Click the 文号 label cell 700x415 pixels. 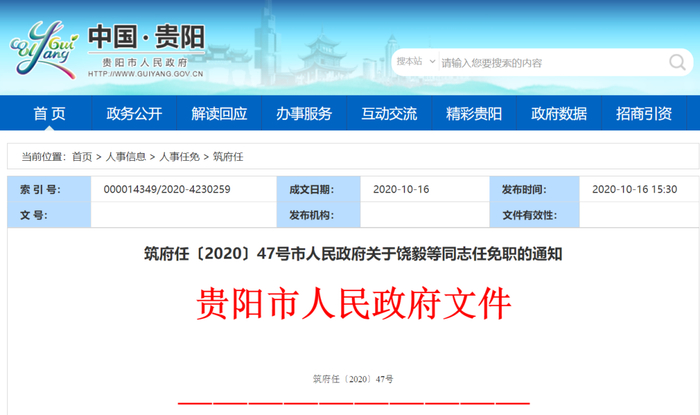point(49,215)
